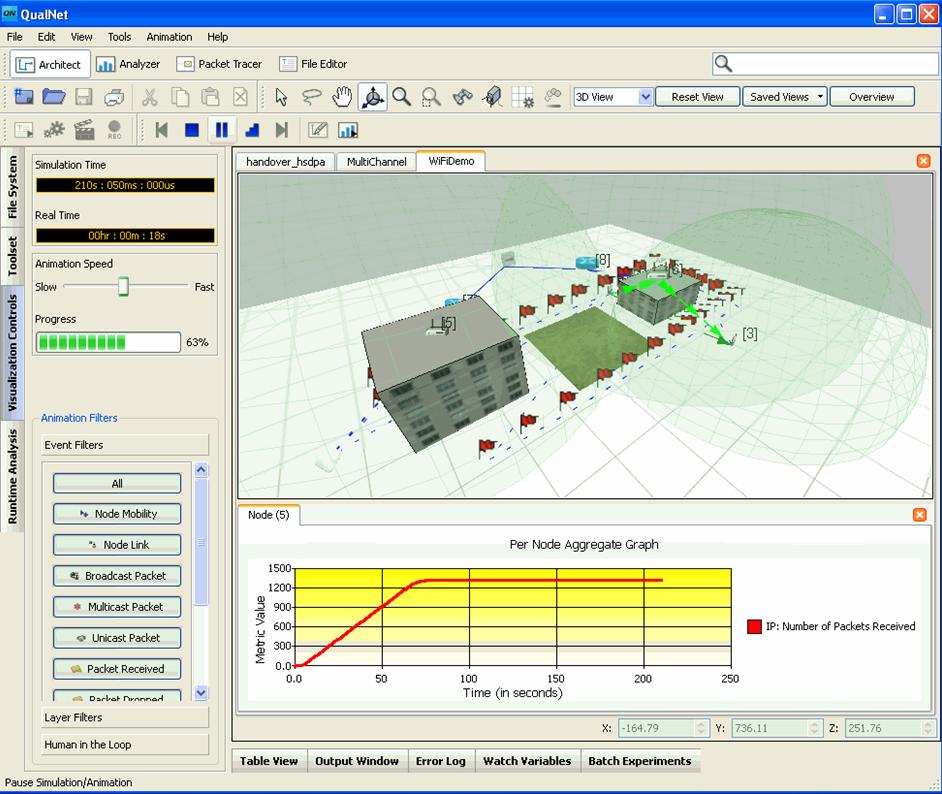
Task: Paste with the clipboard icon
Action: [210, 97]
